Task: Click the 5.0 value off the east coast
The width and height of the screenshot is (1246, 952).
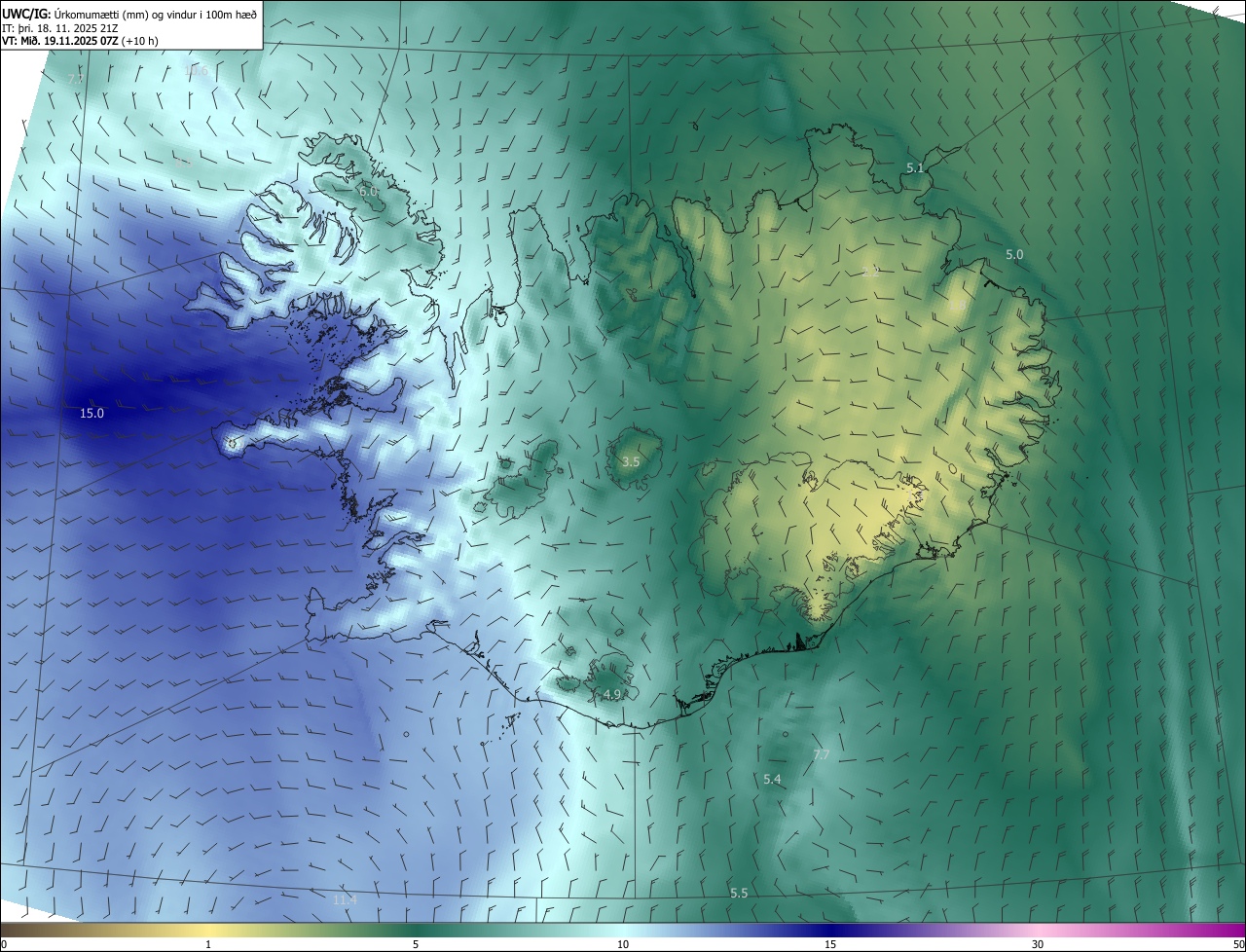Action: [1014, 255]
